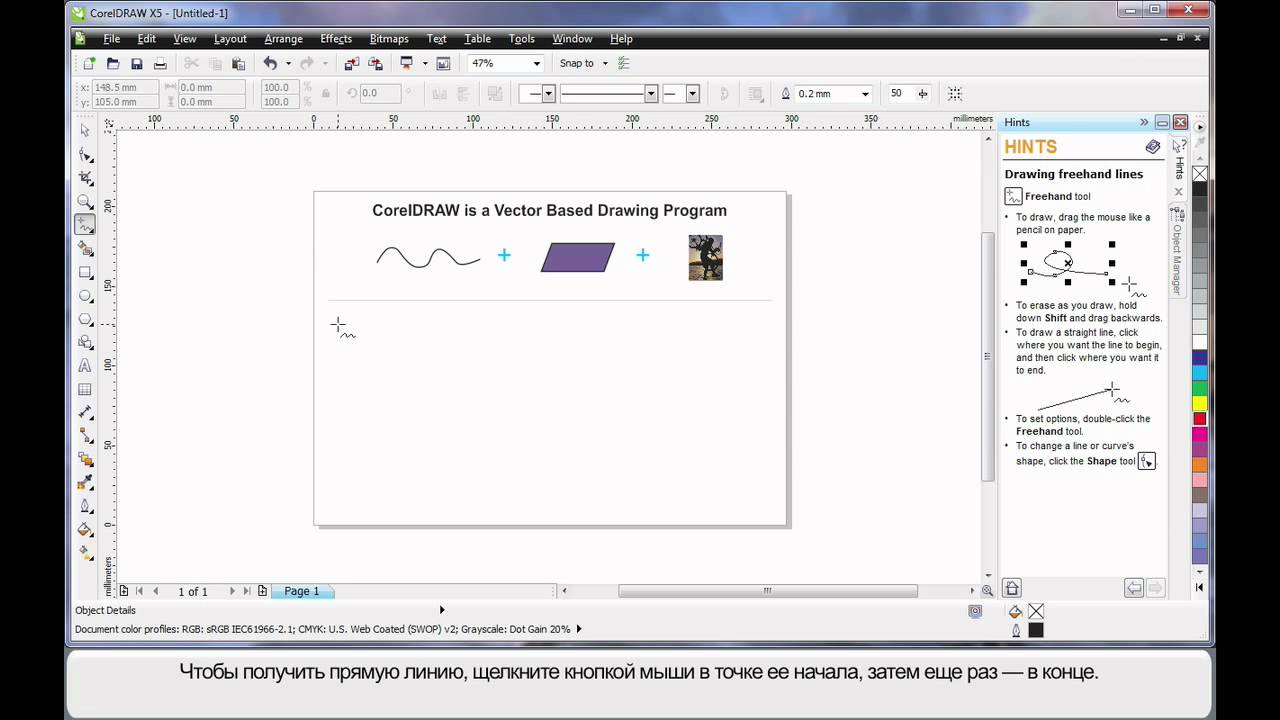The height and width of the screenshot is (720, 1280).
Task: Open the Arrange menu
Action: 283,38
